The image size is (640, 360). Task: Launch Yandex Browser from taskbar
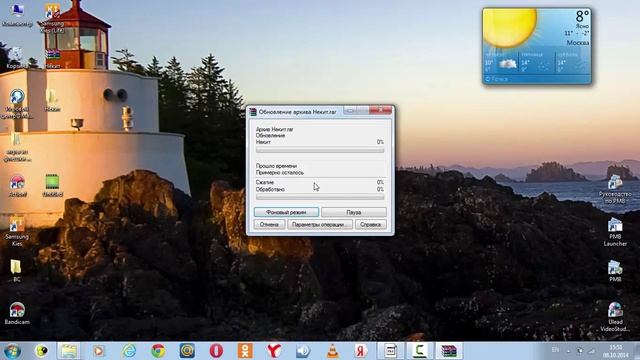coord(274,351)
